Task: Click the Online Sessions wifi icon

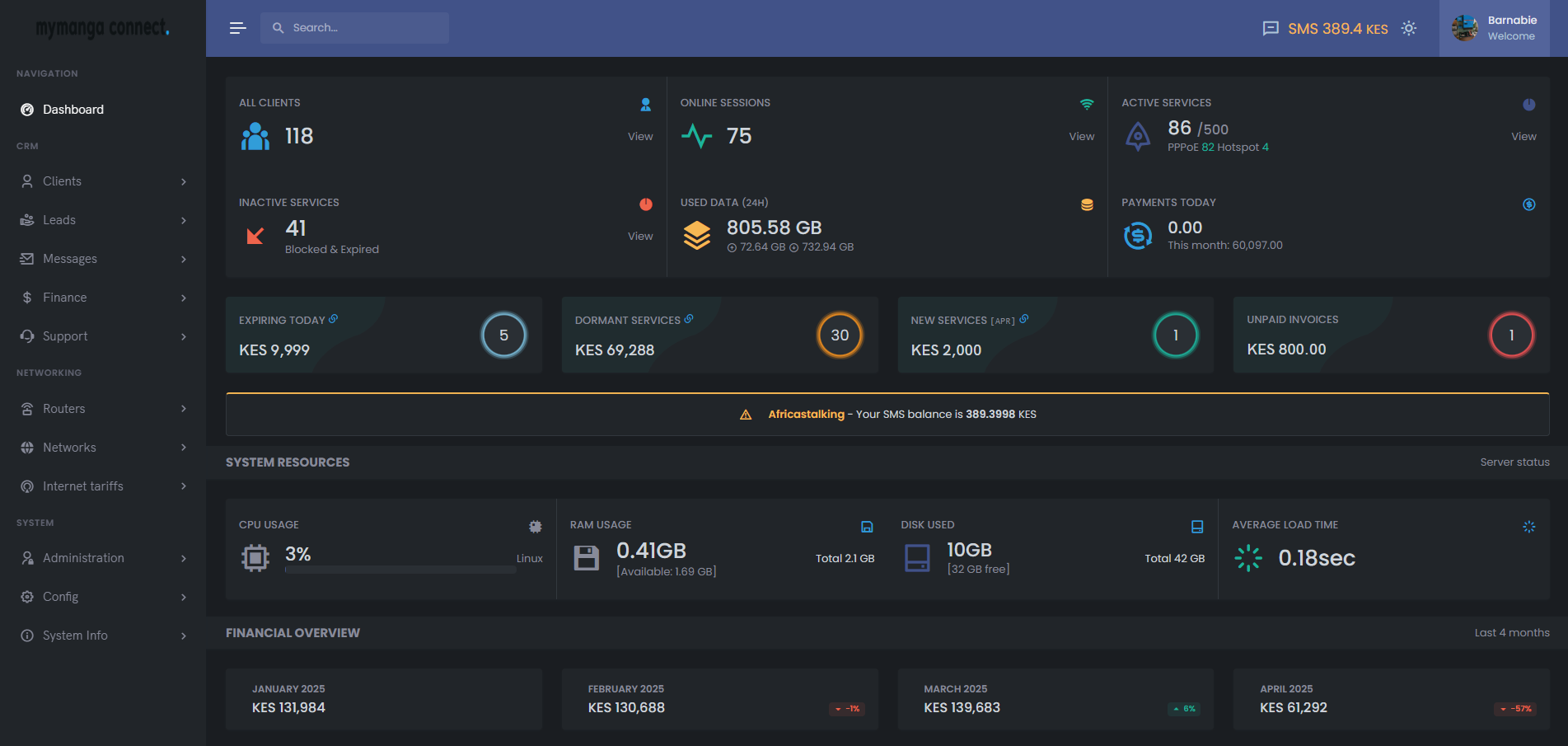Action: 1087,105
